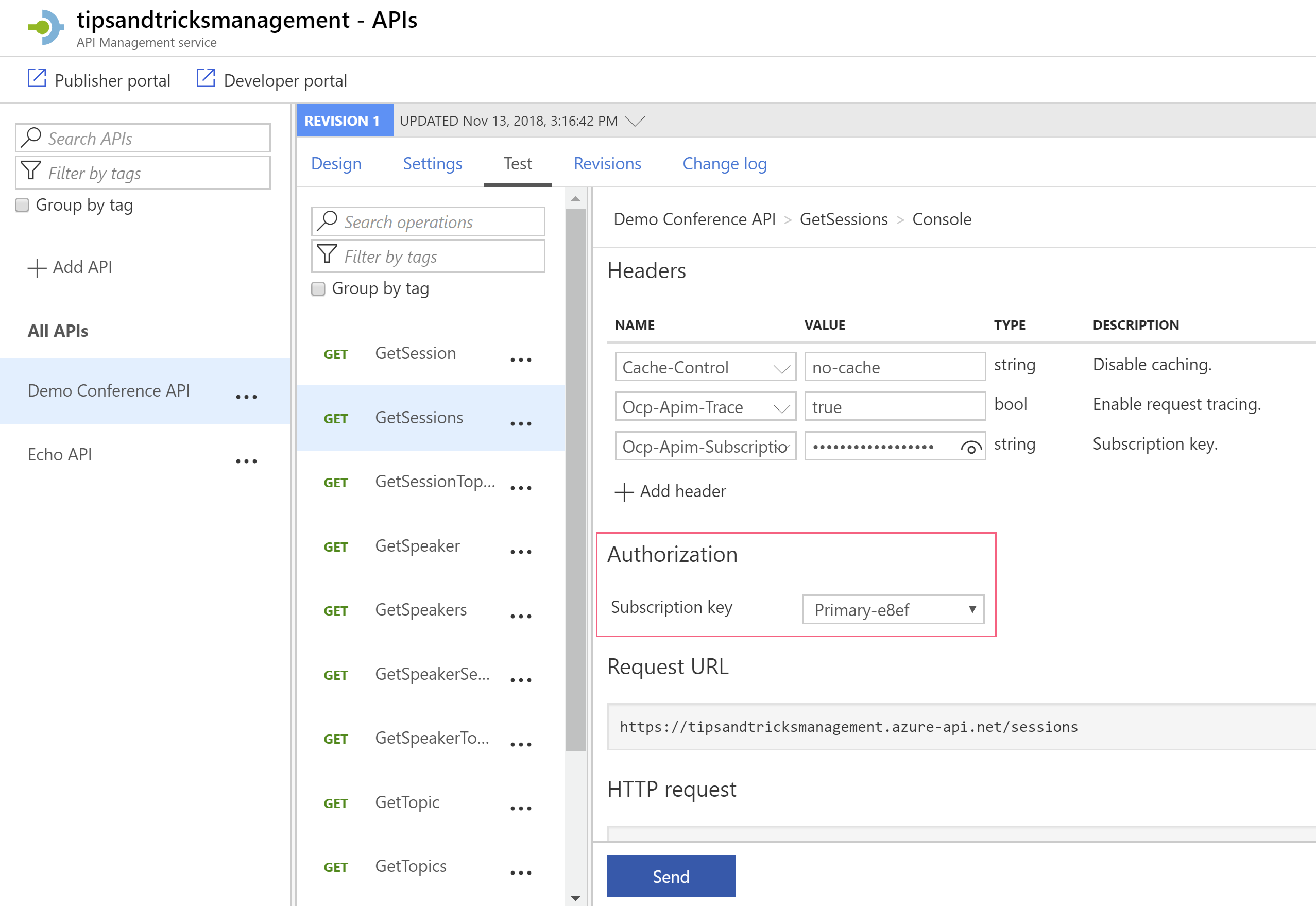Open the ellipsis menu for GetSessions

[x=521, y=423]
